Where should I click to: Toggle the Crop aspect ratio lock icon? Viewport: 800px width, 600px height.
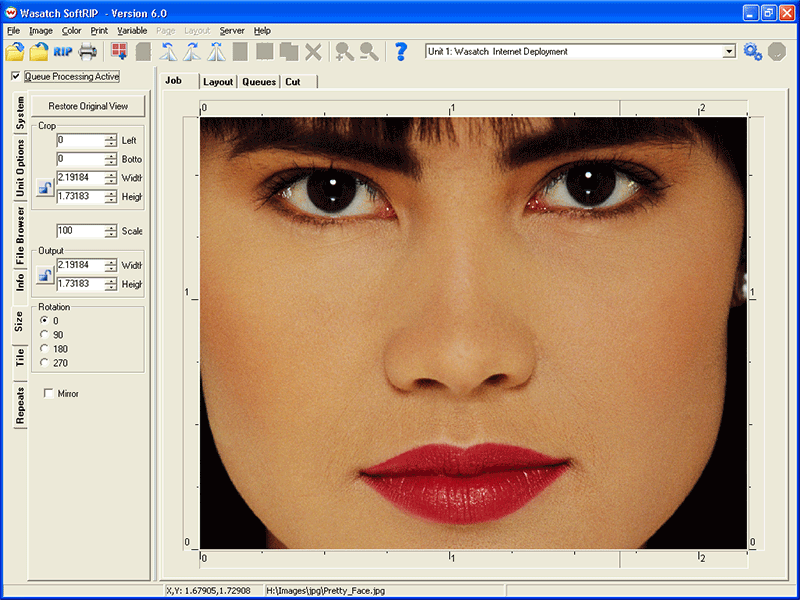pos(44,187)
